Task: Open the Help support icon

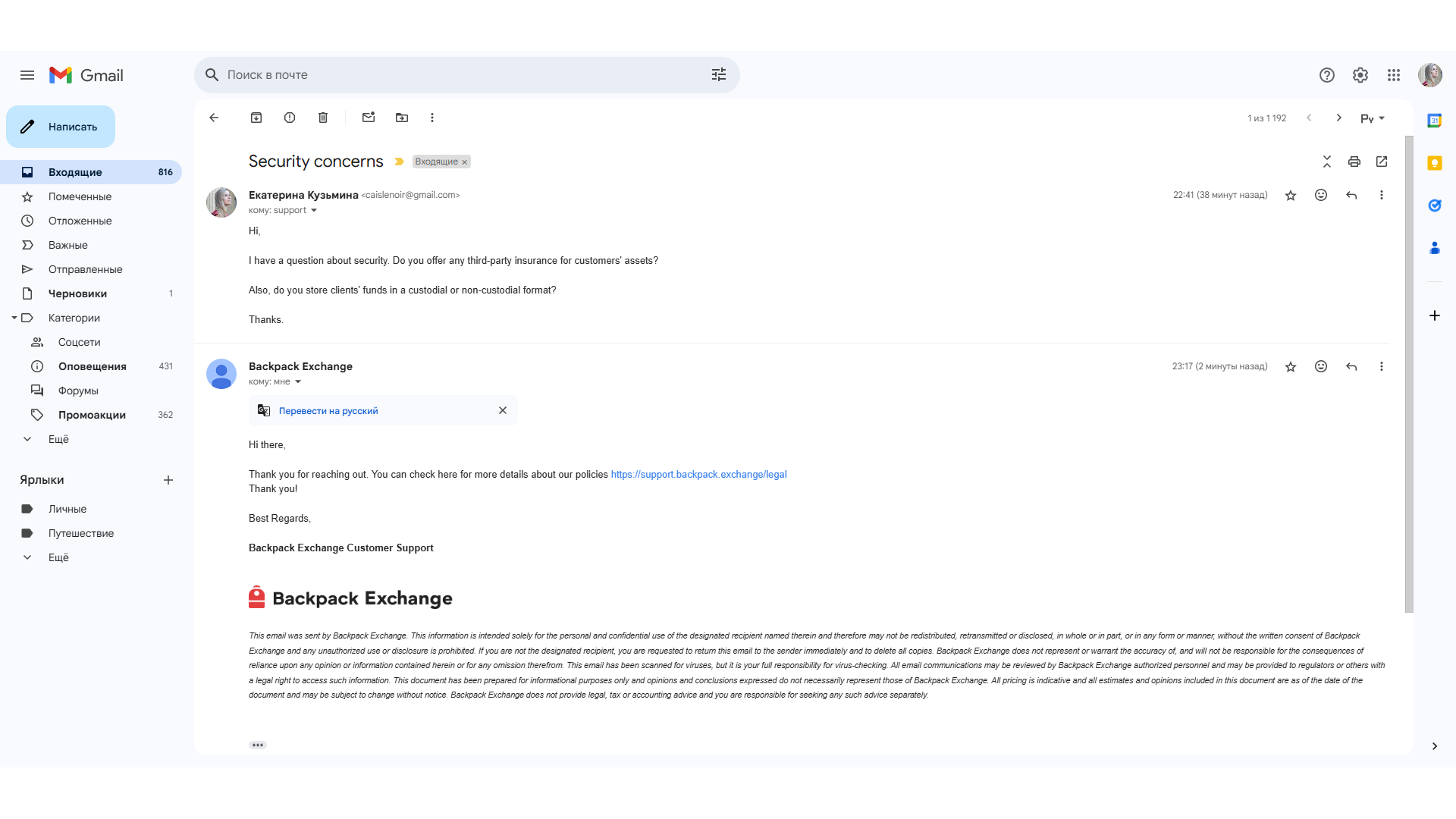Action: point(1326,75)
